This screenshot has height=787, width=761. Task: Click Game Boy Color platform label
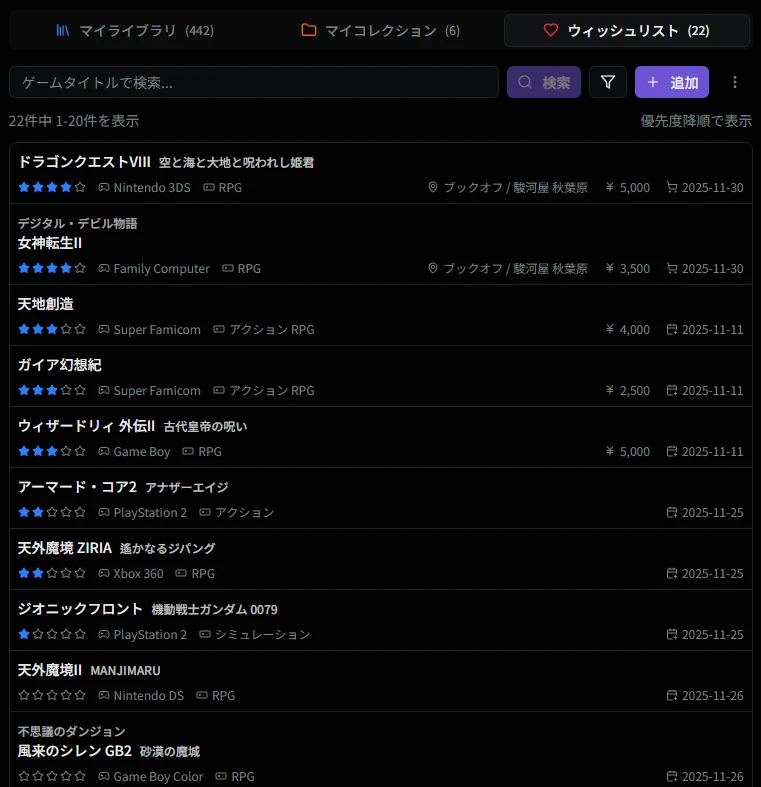point(158,776)
